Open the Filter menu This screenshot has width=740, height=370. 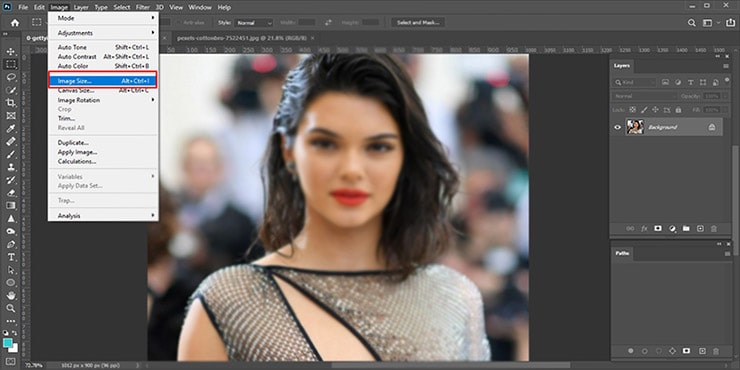pos(143,7)
